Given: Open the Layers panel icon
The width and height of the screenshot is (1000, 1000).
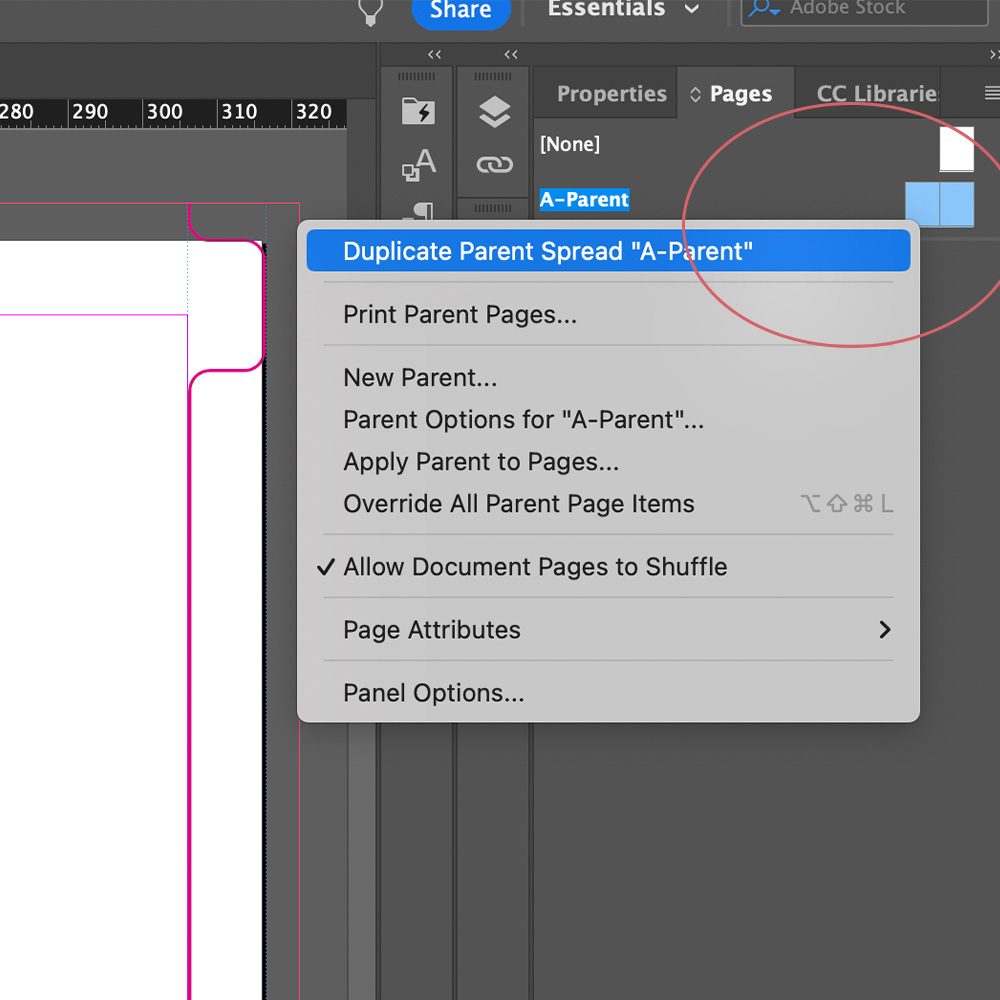Looking at the screenshot, I should point(494,112).
